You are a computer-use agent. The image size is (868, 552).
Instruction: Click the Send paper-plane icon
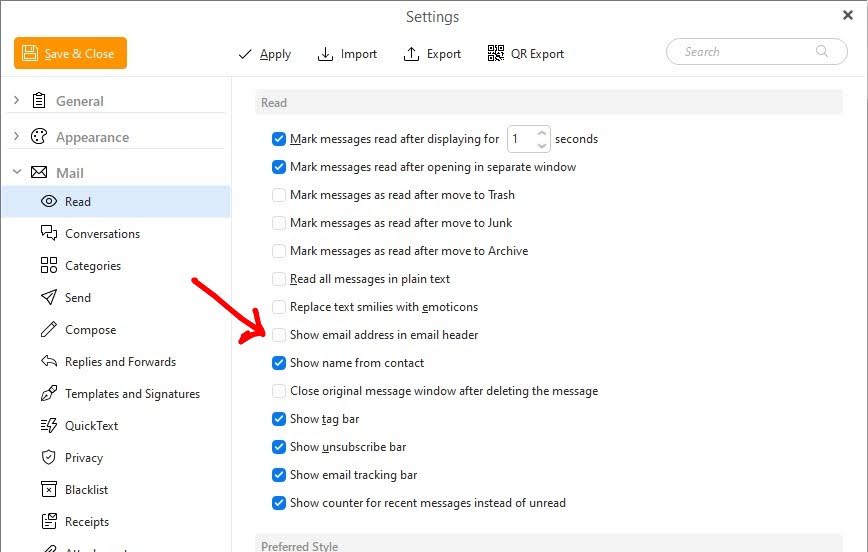click(x=49, y=297)
